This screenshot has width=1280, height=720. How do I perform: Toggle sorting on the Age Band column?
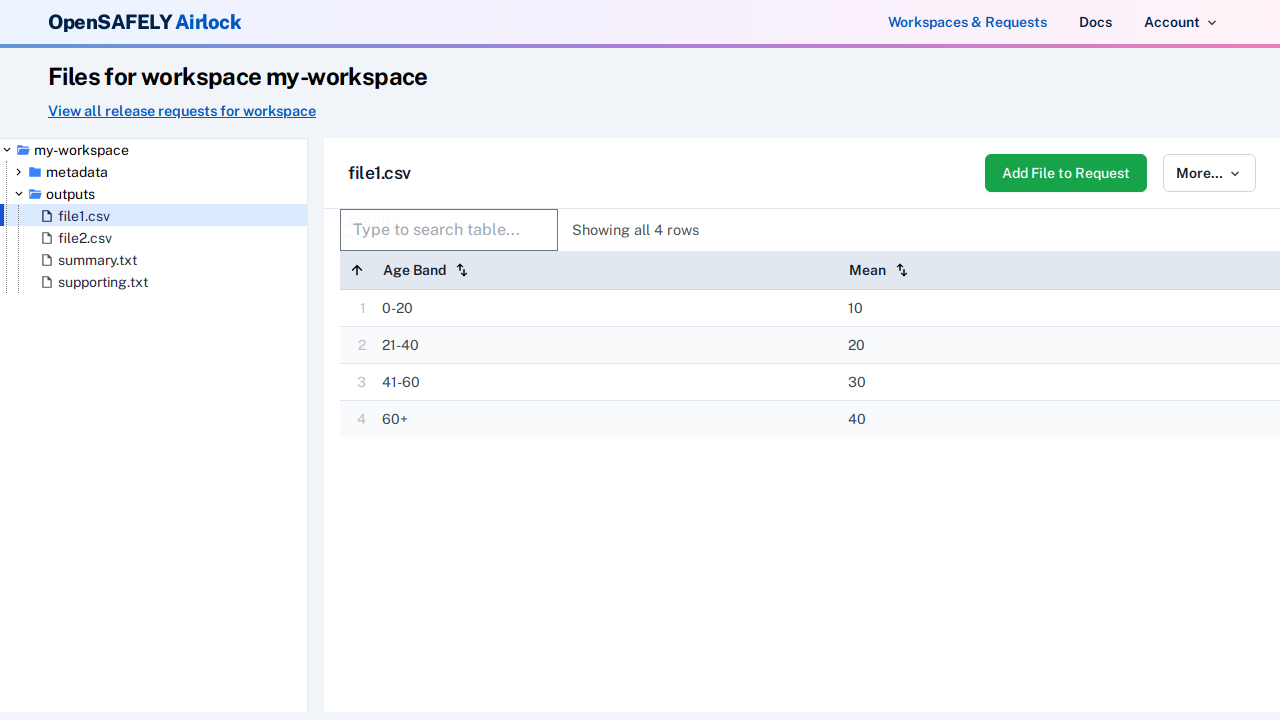461,270
